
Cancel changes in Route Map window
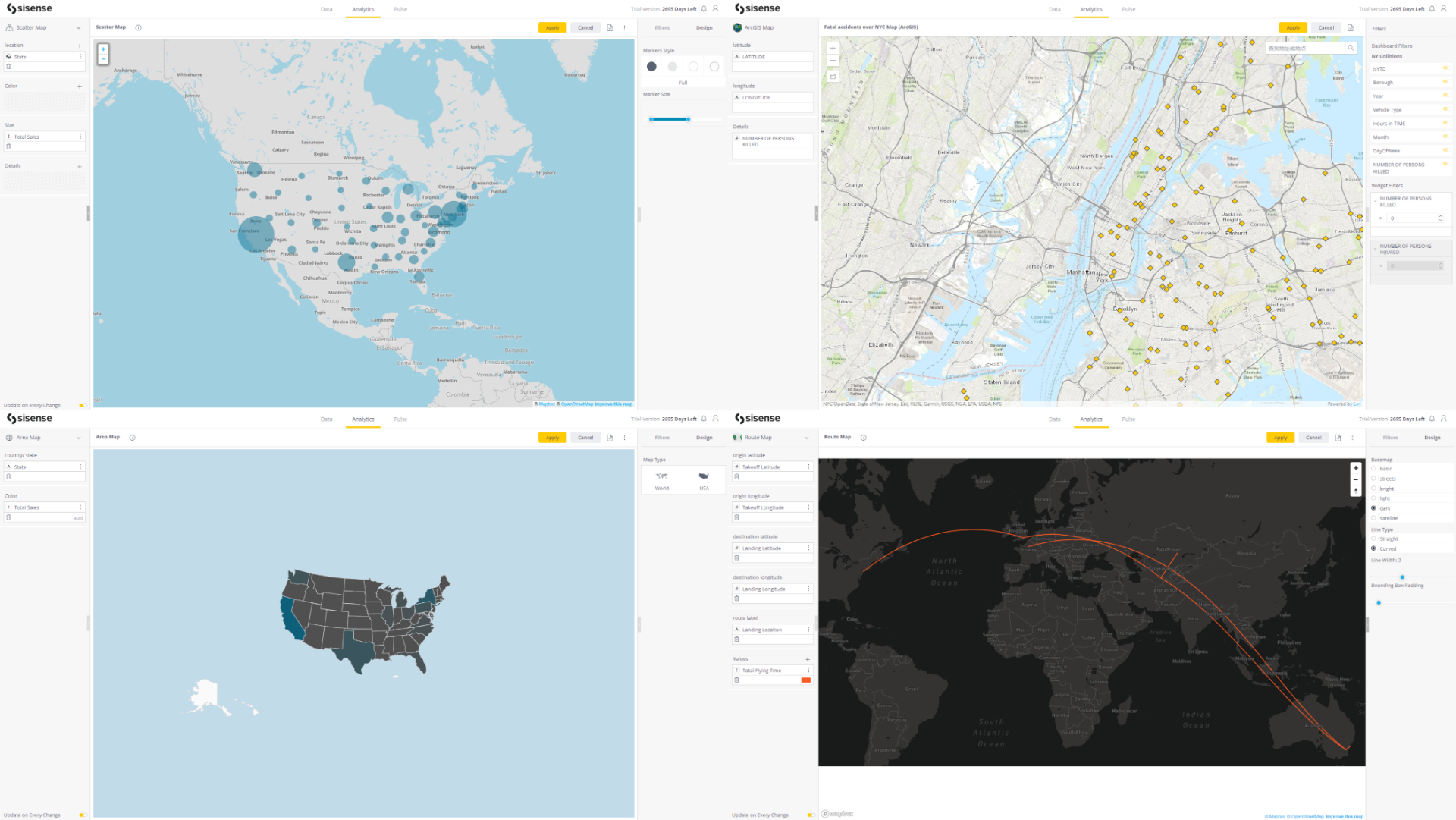[x=1313, y=438]
